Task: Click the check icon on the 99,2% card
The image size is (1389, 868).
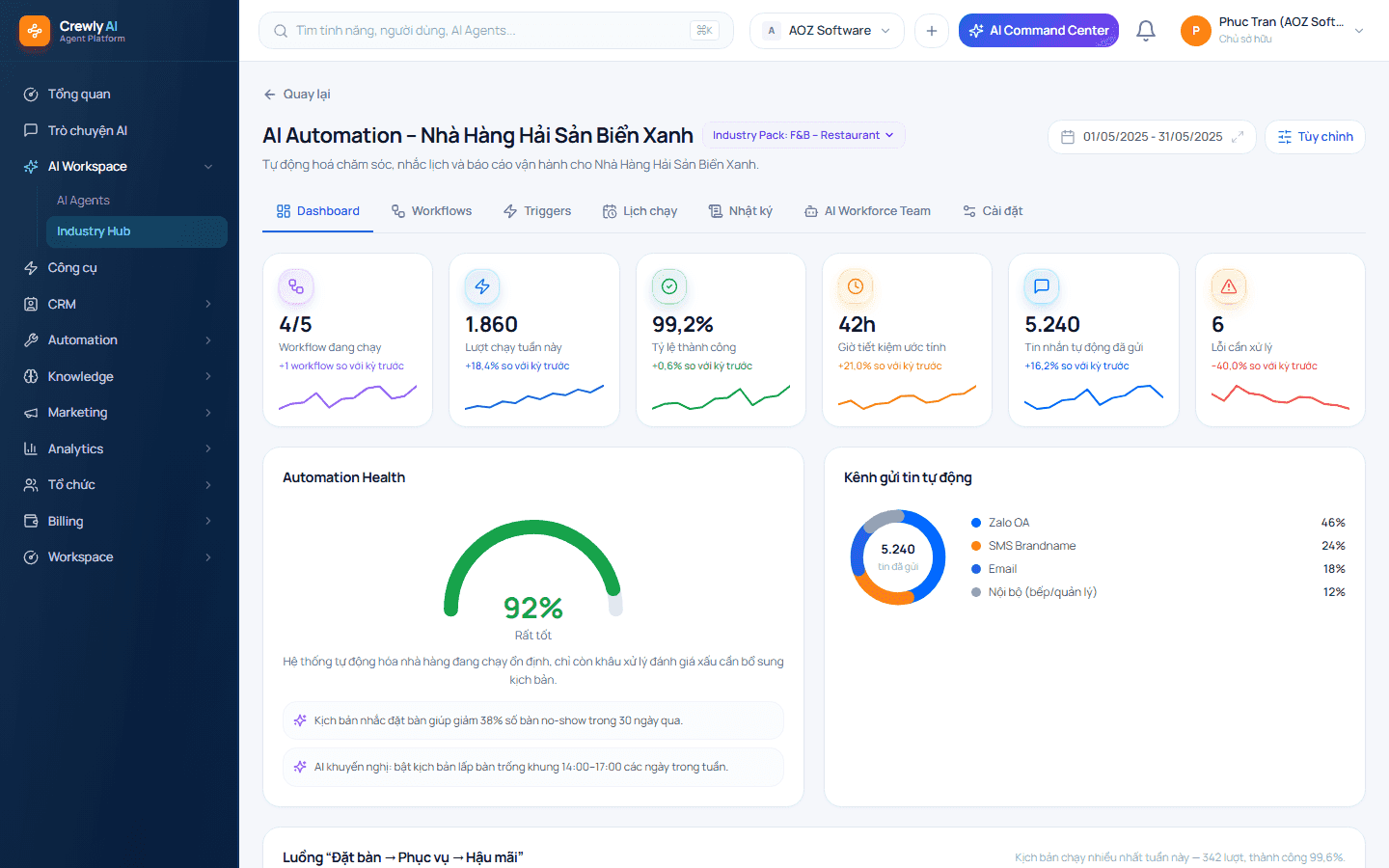Action: click(669, 286)
